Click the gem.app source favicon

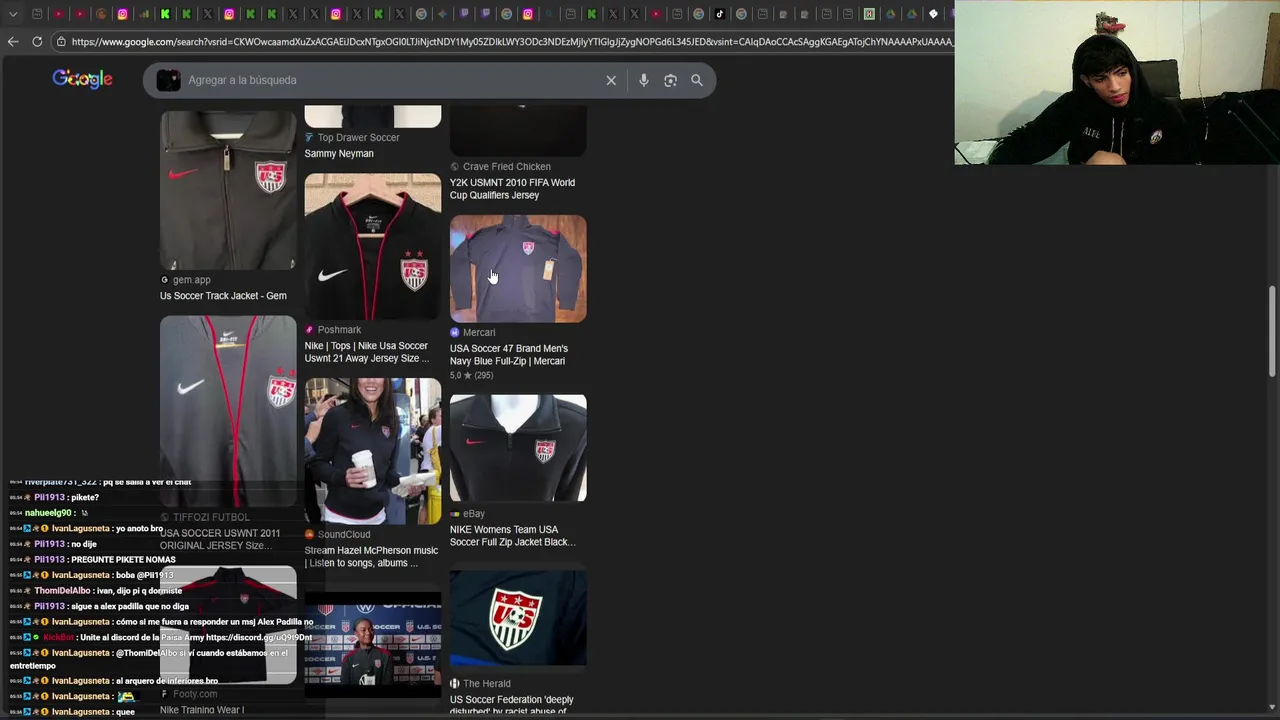click(165, 280)
